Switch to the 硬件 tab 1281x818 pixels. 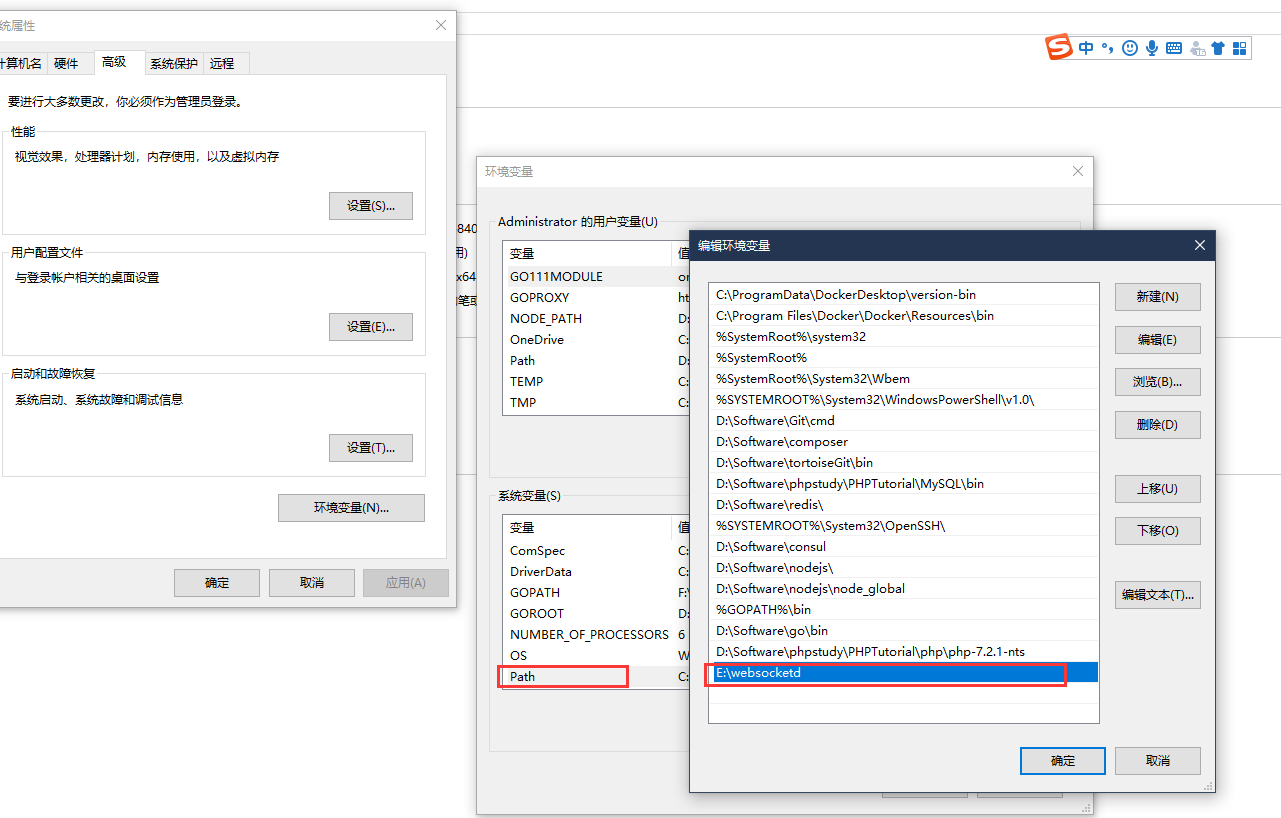(x=65, y=63)
